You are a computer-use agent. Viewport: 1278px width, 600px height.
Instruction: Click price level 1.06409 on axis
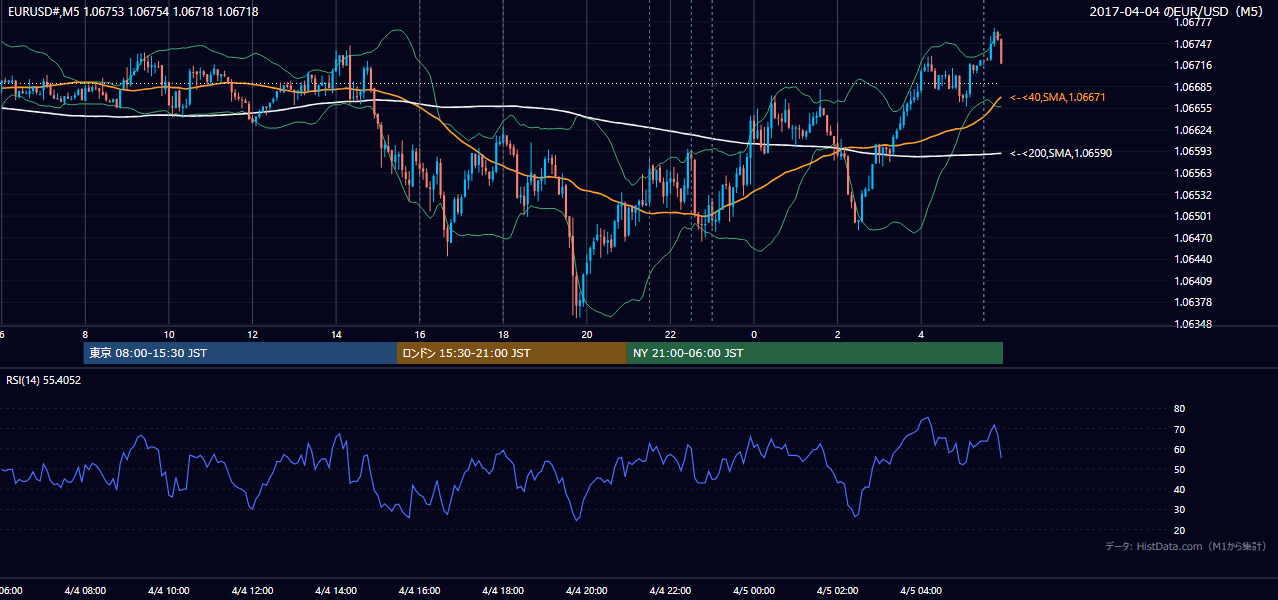coord(1194,281)
